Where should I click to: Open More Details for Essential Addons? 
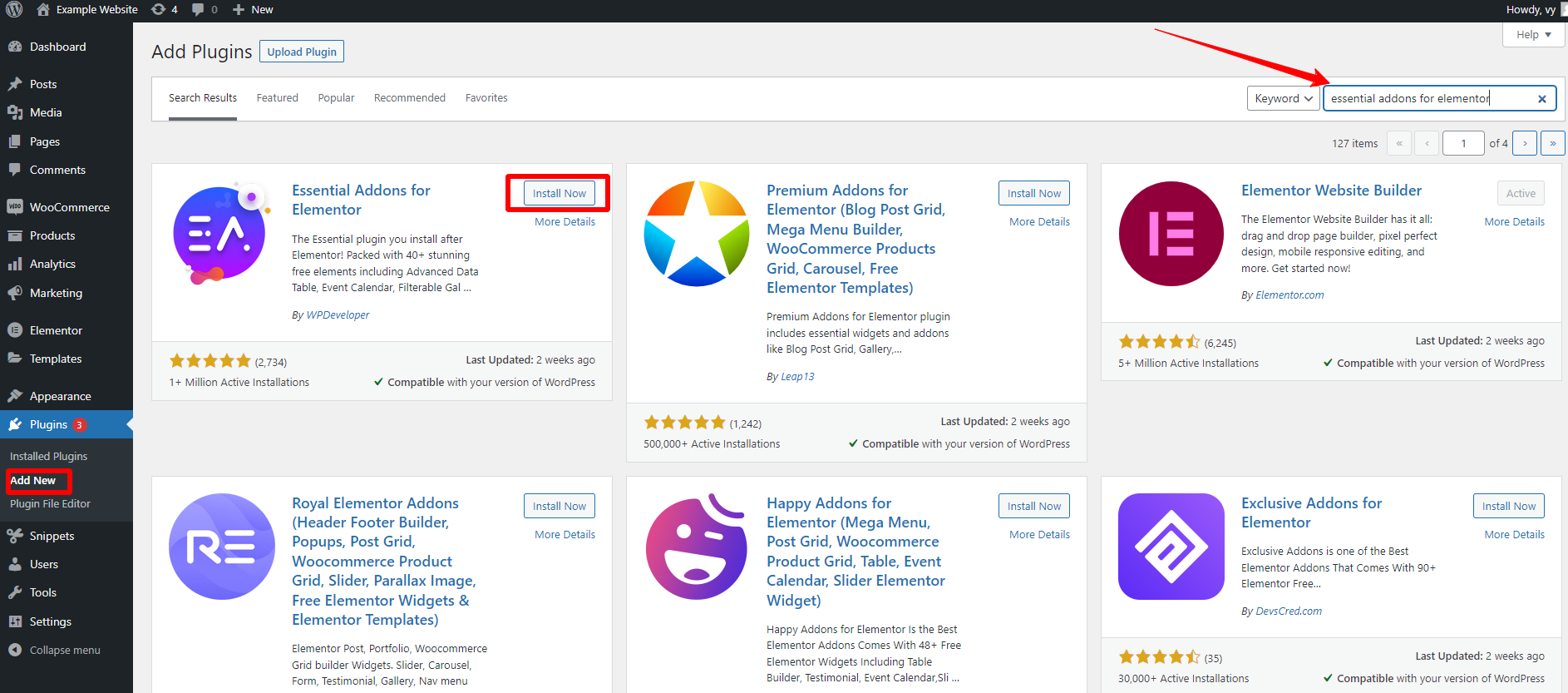point(565,221)
